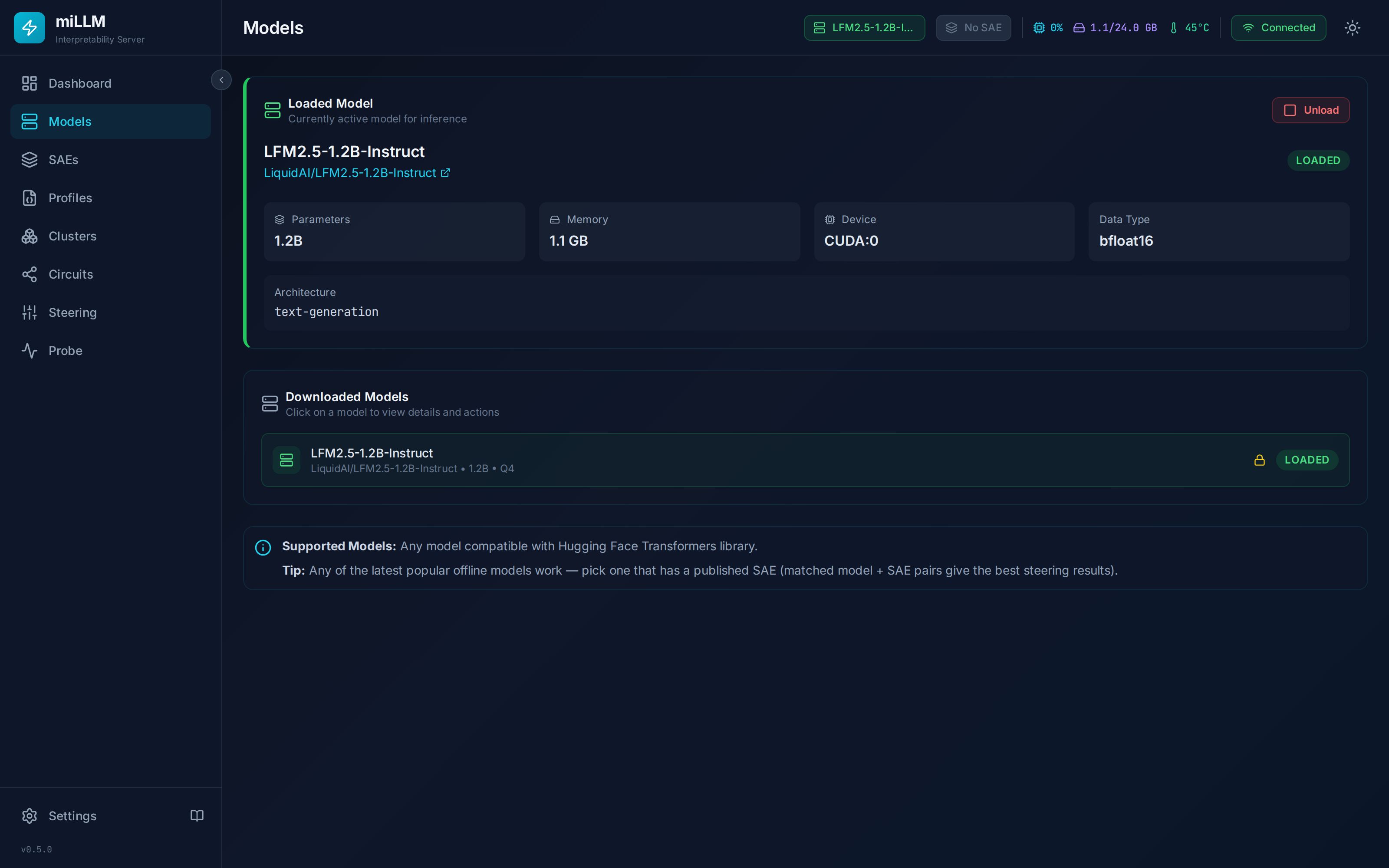Click the GPU utilization chip icon
This screenshot has width=1389, height=868.
[x=1038, y=27]
